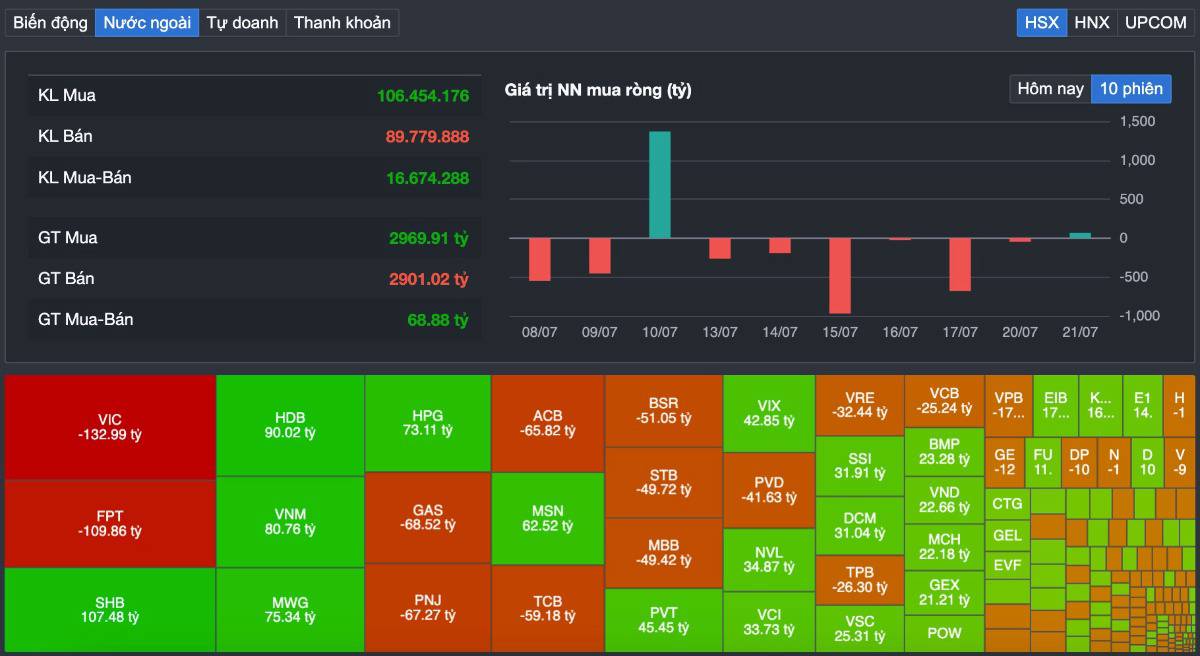Select the HDB 90.02 tỷ tile
Screen dimensions: 1200x656
pyautogui.click(x=290, y=425)
